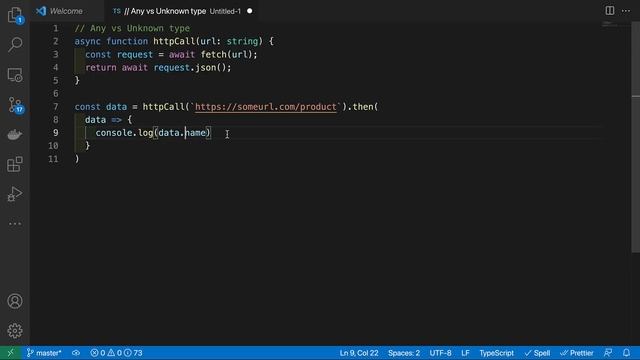This screenshot has width=640, height=360.
Task: Click line number 7 in gutter
Action: (x=56, y=107)
